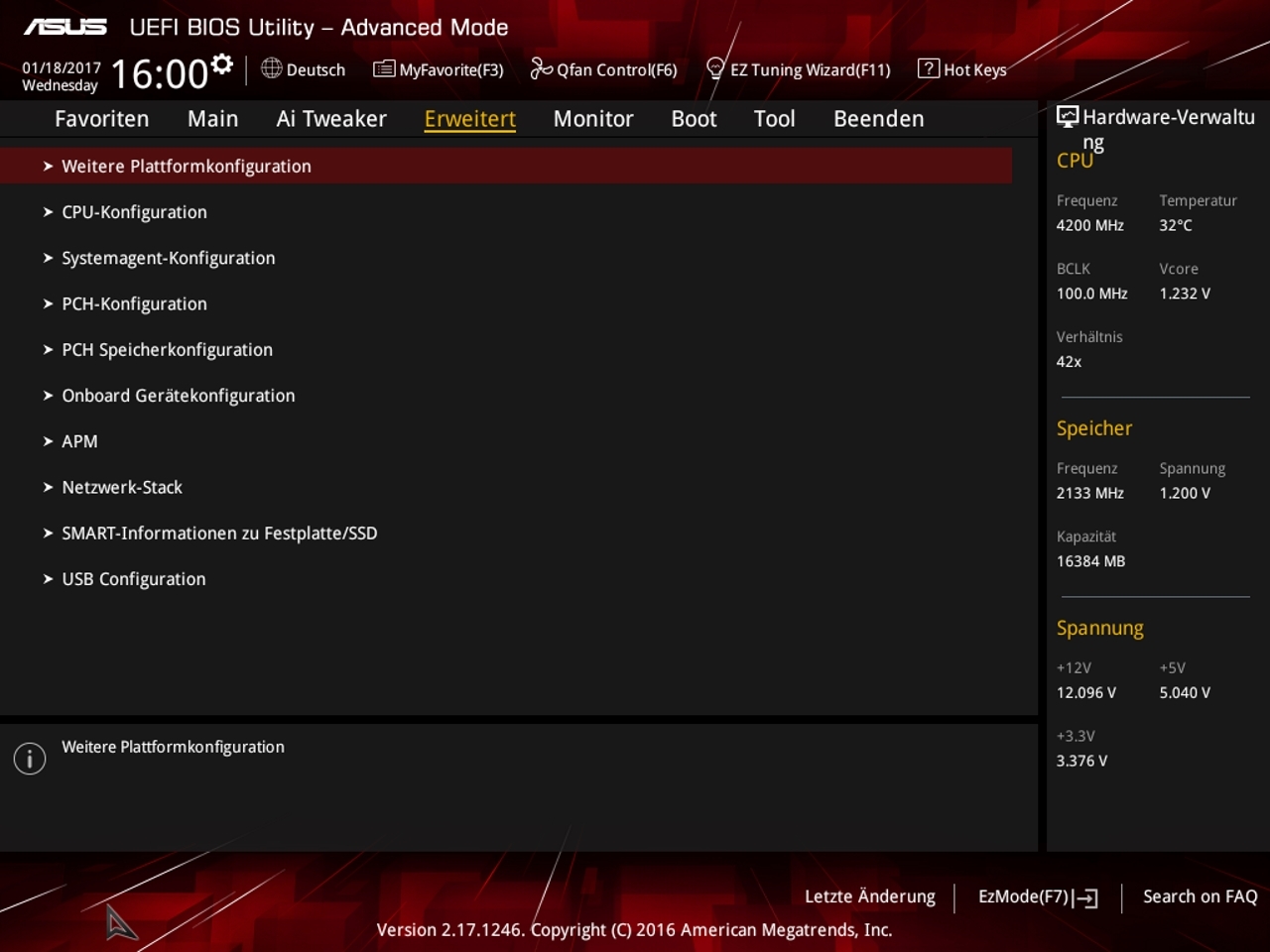This screenshot has width=1270, height=952.
Task: Open the Boot tab
Action: pos(694,119)
